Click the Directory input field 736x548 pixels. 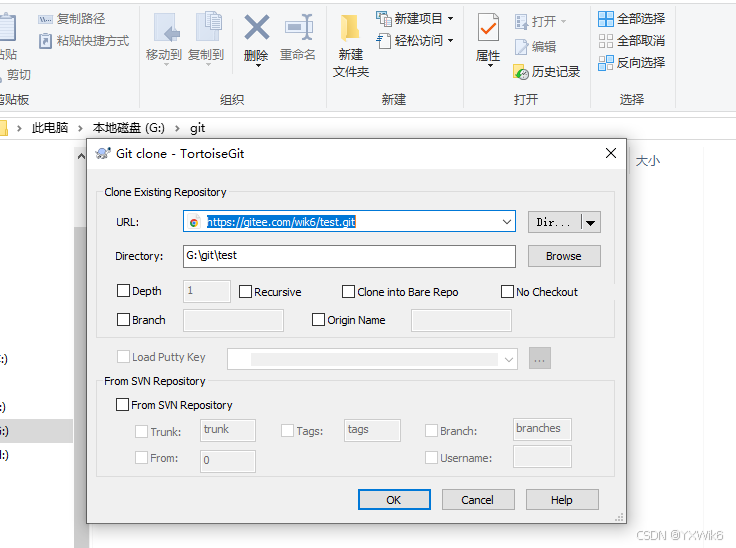349,256
